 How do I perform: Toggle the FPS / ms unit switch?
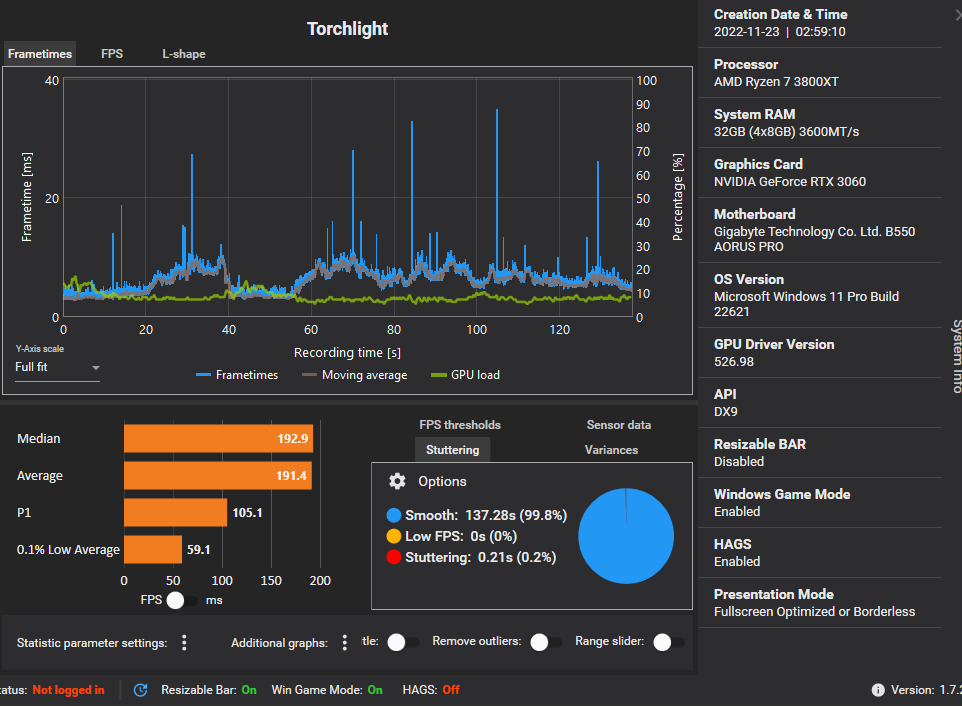point(182,600)
